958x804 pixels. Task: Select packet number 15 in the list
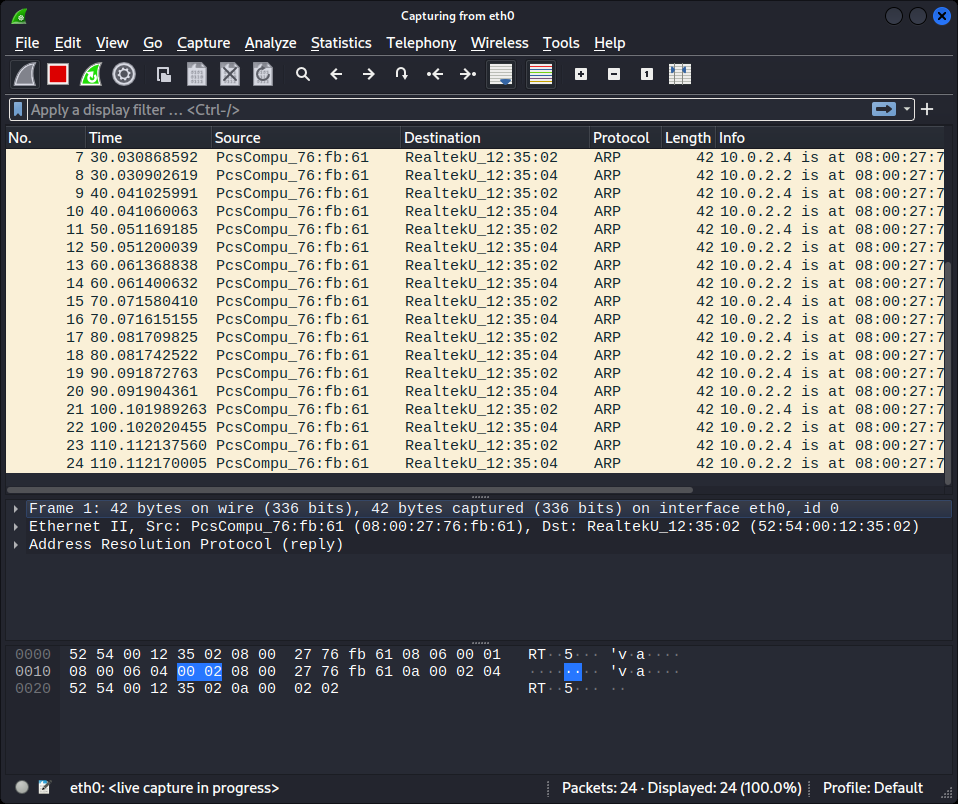pos(300,301)
